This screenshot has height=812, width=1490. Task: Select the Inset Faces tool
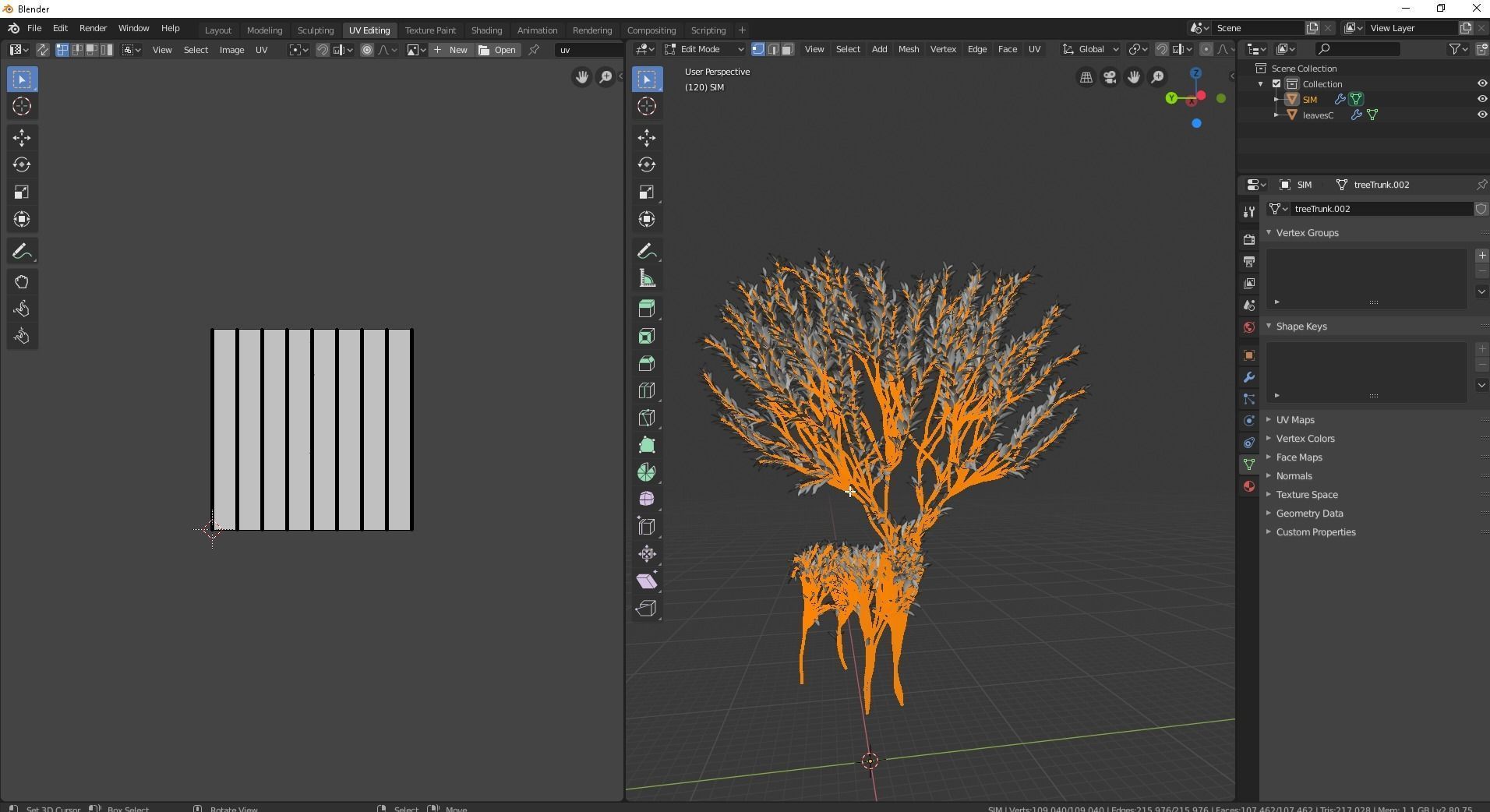pos(647,337)
